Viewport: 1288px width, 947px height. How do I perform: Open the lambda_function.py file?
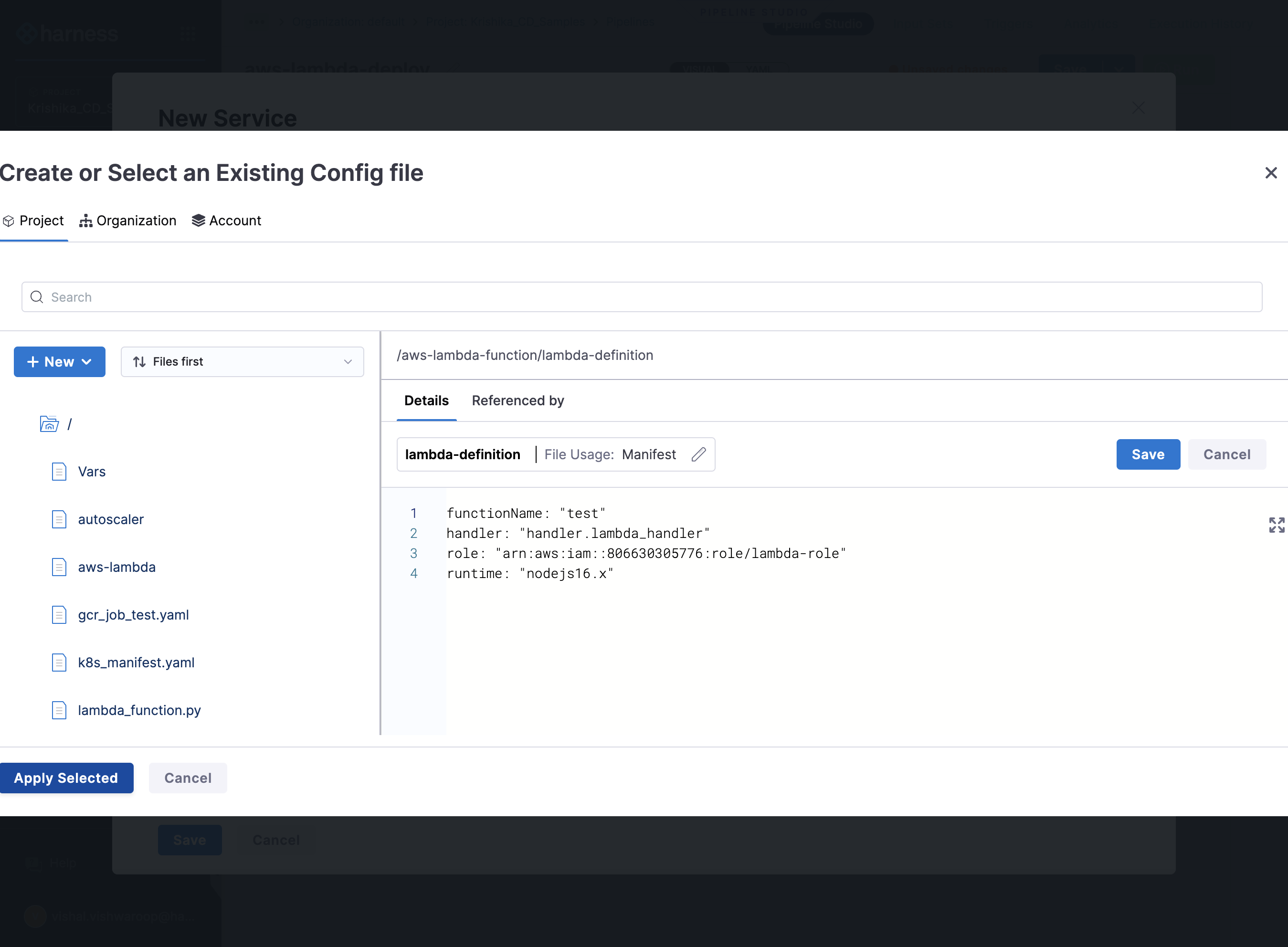tap(139, 710)
